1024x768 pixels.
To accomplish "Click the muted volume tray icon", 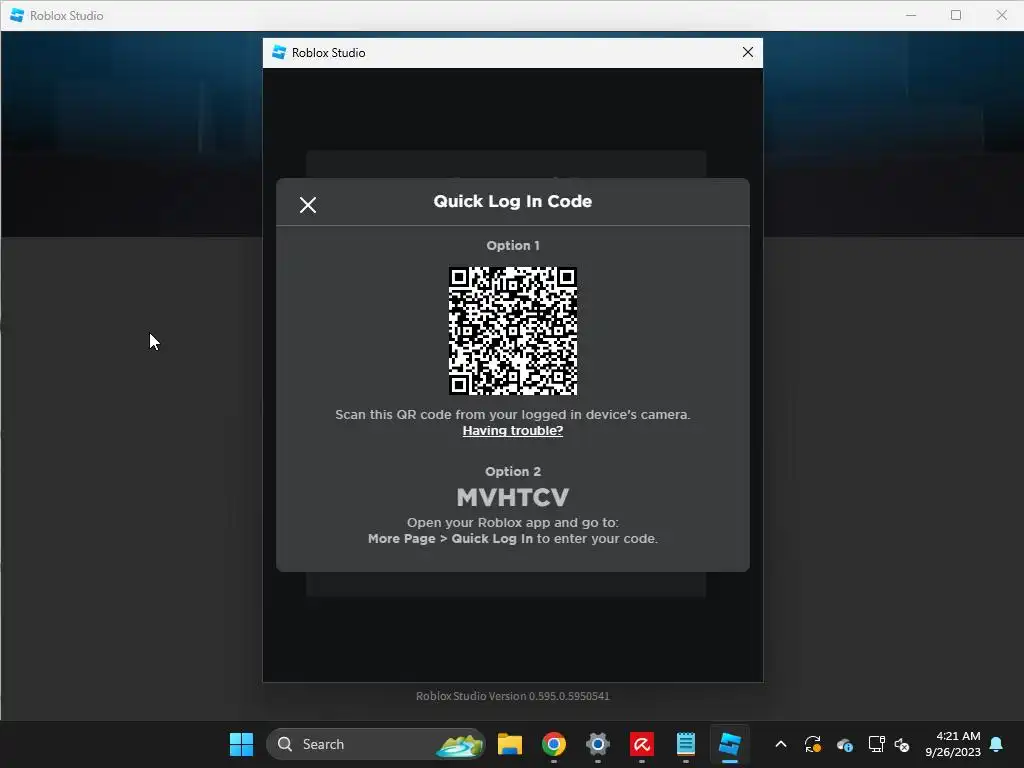I will coord(902,744).
